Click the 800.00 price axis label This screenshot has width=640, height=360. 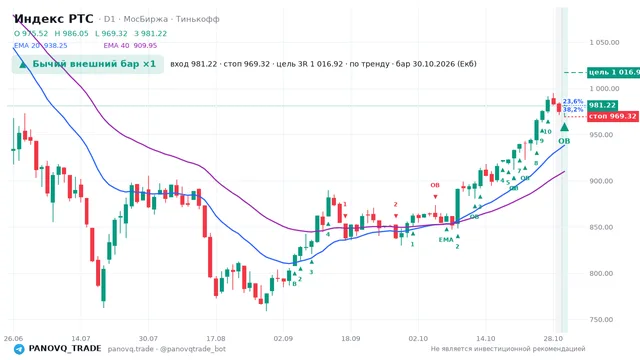pyautogui.click(x=601, y=273)
